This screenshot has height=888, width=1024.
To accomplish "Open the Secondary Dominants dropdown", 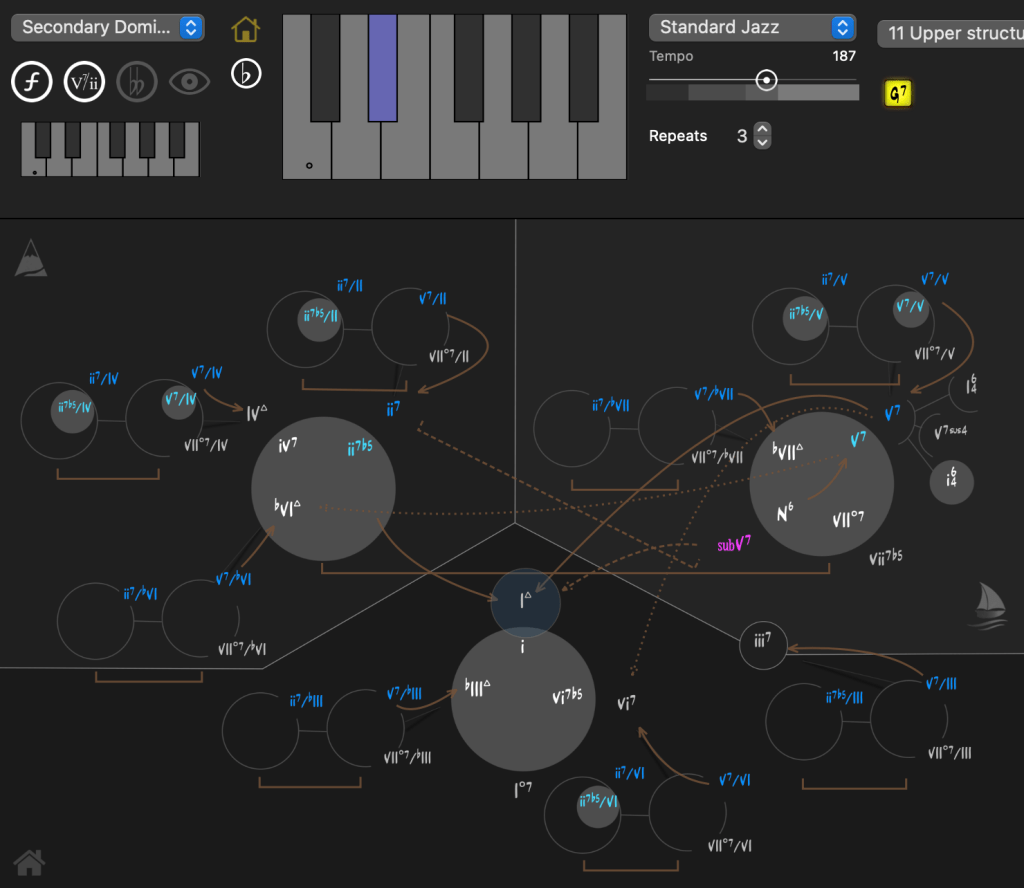I will [108, 28].
